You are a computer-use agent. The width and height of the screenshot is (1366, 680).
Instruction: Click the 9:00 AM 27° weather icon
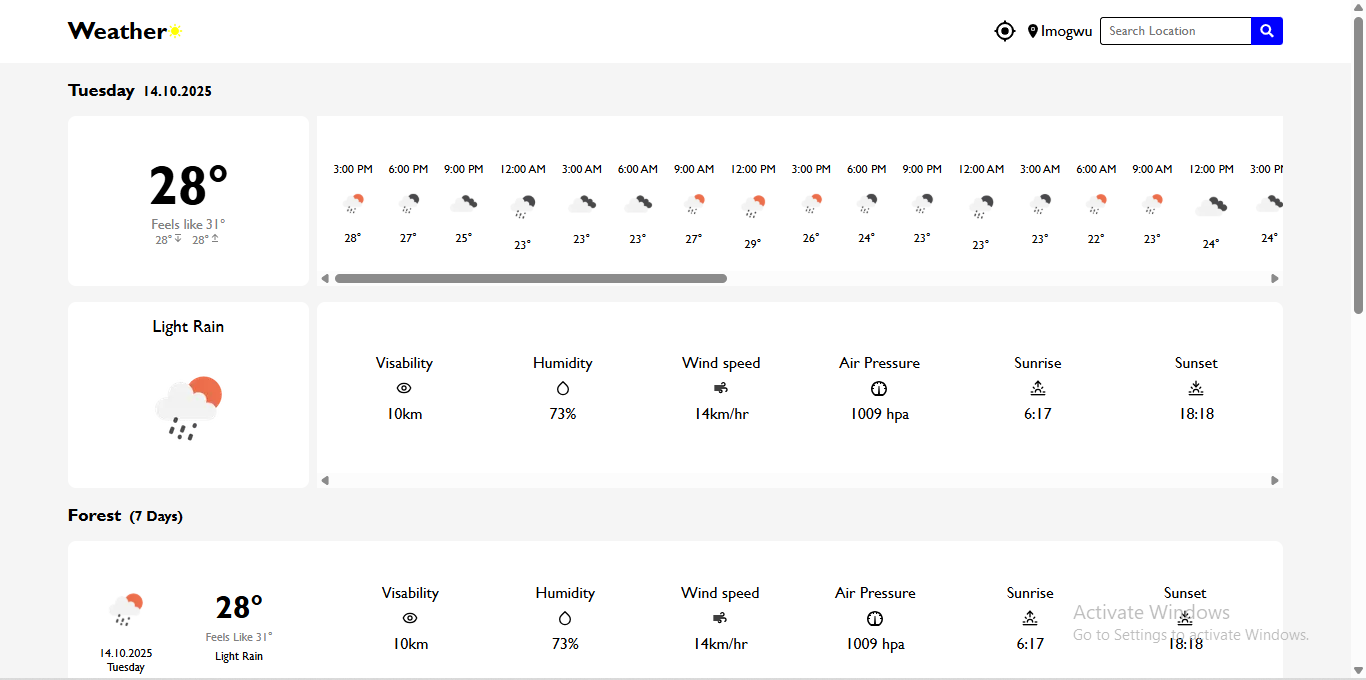[x=694, y=204]
